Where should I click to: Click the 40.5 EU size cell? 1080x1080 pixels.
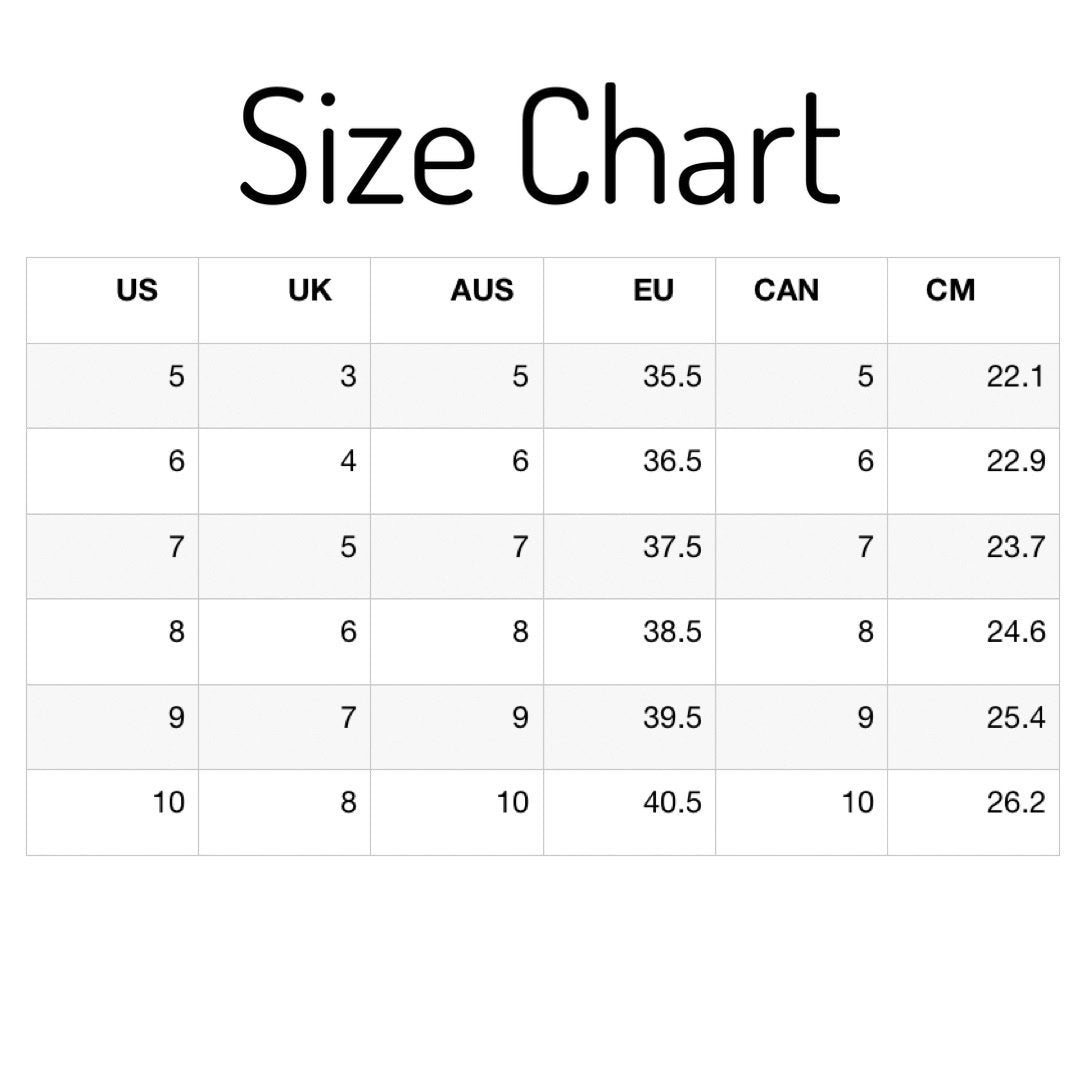coord(672,802)
